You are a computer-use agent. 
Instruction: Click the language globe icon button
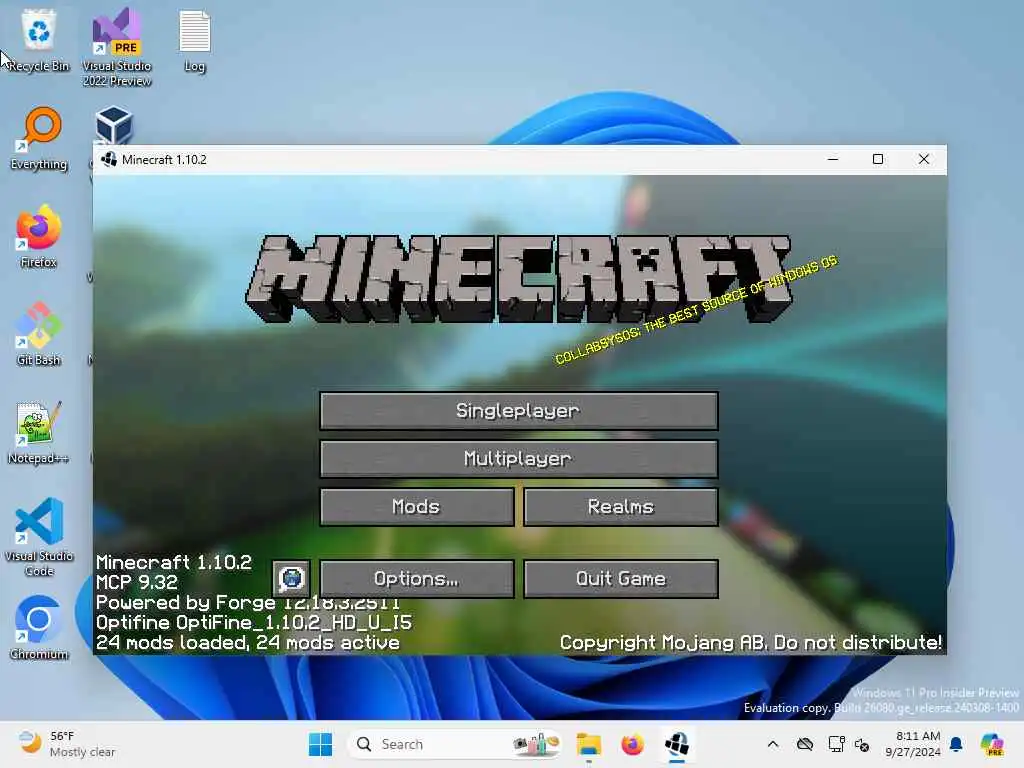pos(291,579)
